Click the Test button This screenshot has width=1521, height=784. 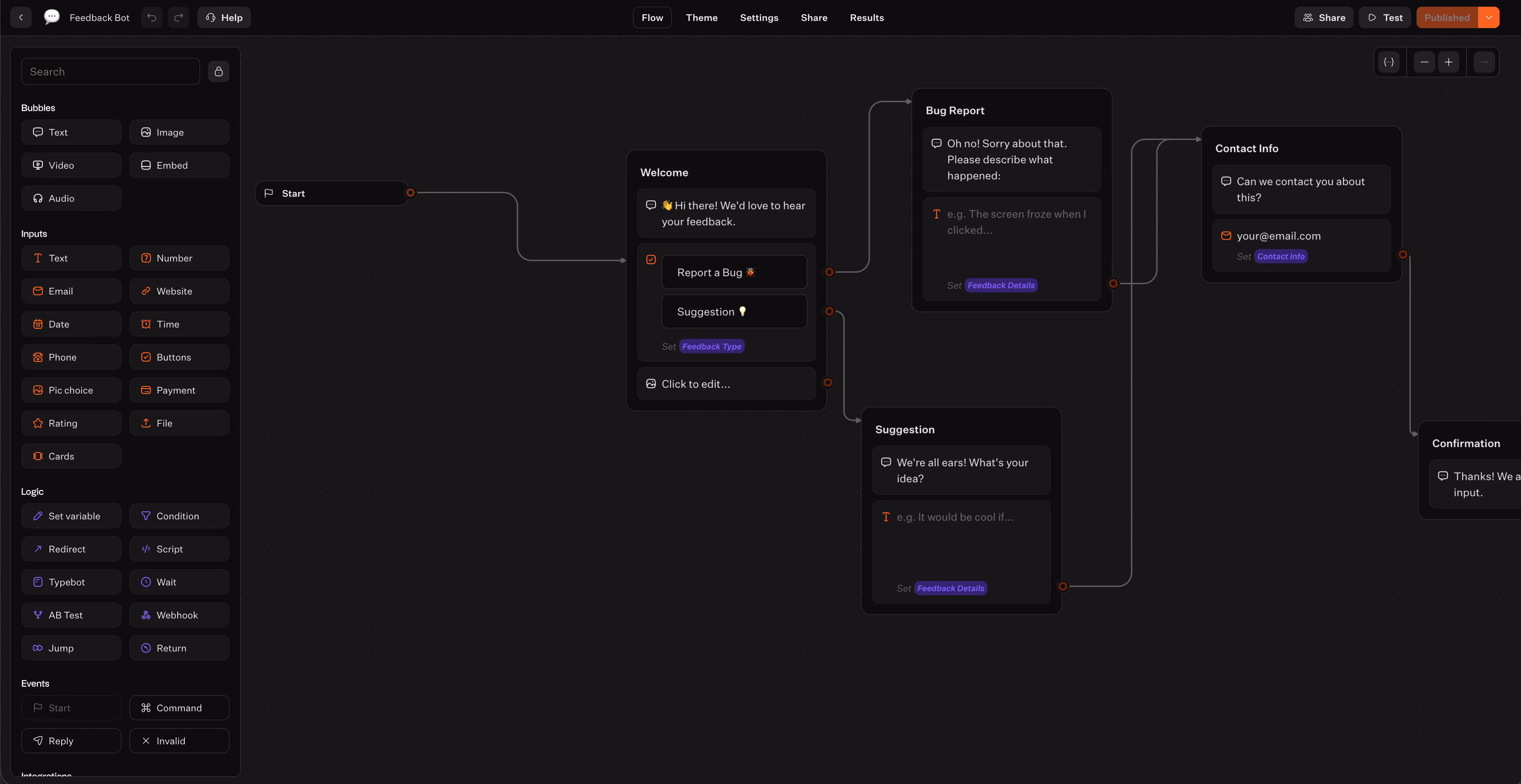coord(1384,18)
